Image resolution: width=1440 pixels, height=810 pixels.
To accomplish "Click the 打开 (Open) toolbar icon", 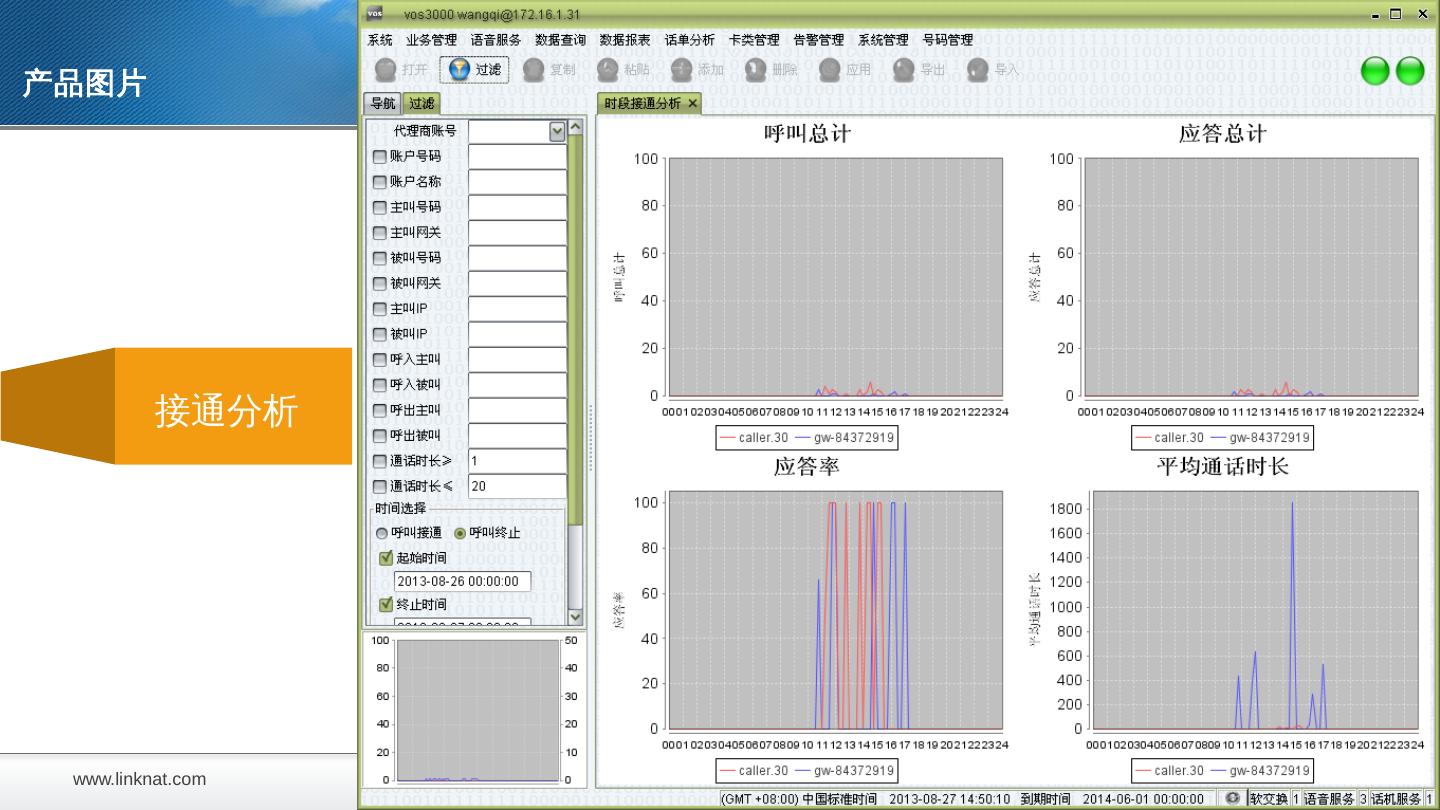I will pos(386,70).
